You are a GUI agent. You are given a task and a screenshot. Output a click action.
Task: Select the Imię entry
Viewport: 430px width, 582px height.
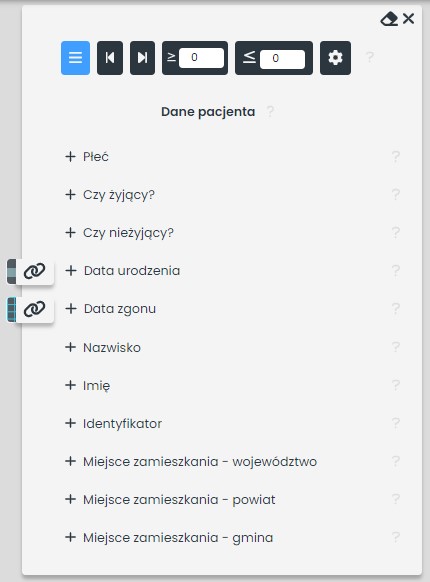[x=87, y=385]
